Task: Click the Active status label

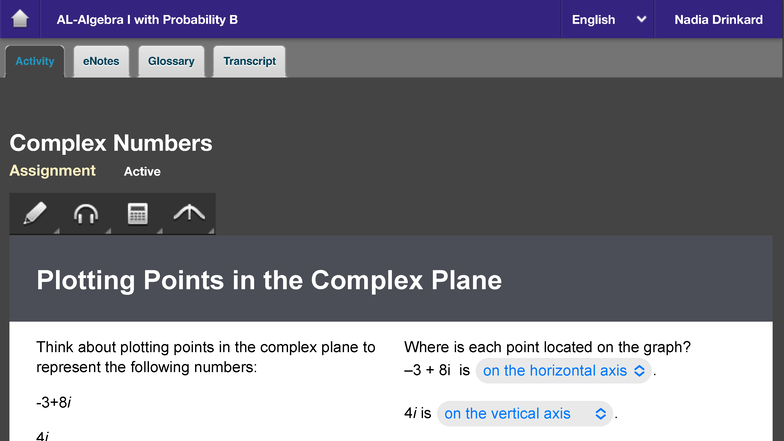Action: [142, 172]
